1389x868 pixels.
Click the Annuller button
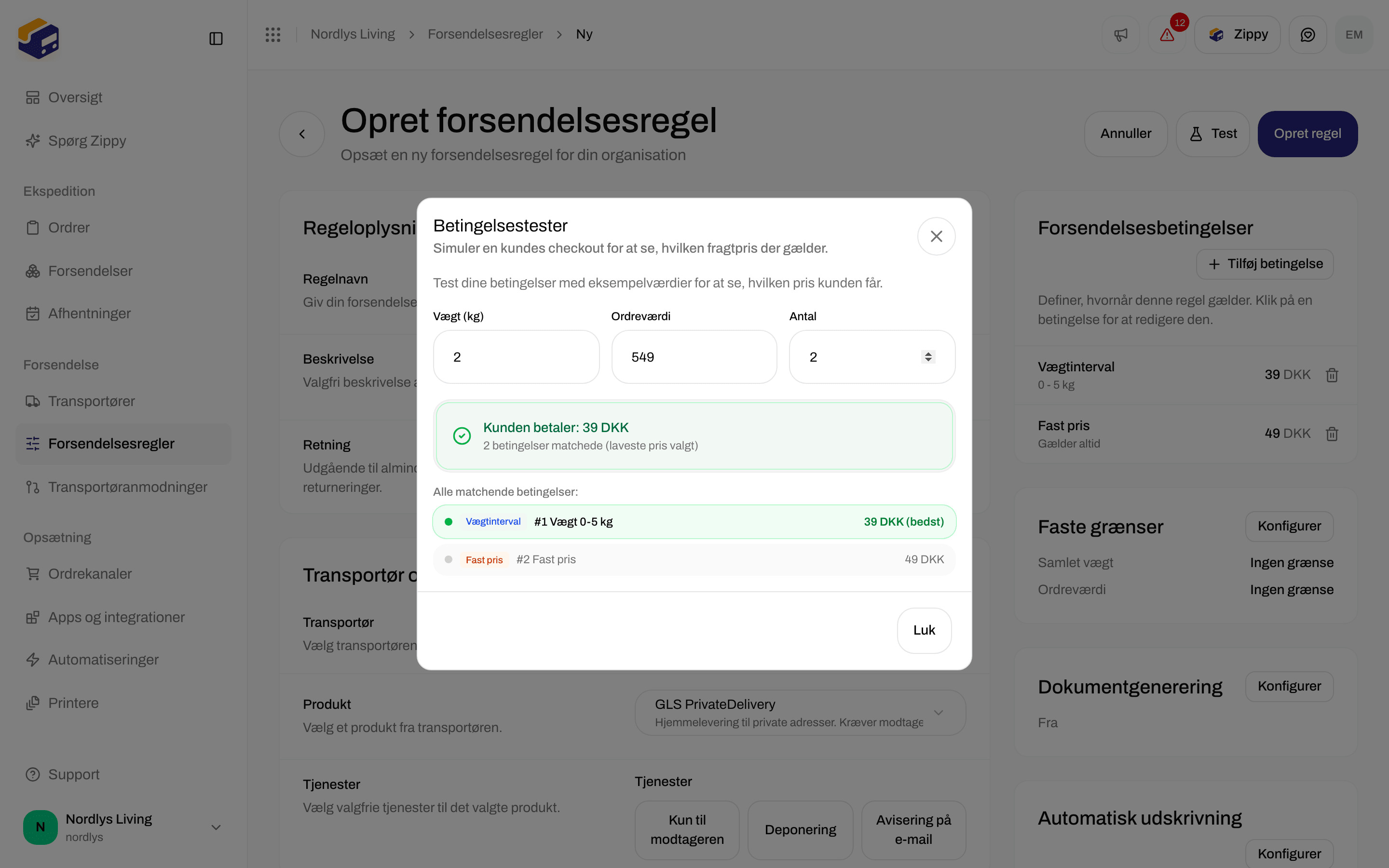click(1126, 134)
